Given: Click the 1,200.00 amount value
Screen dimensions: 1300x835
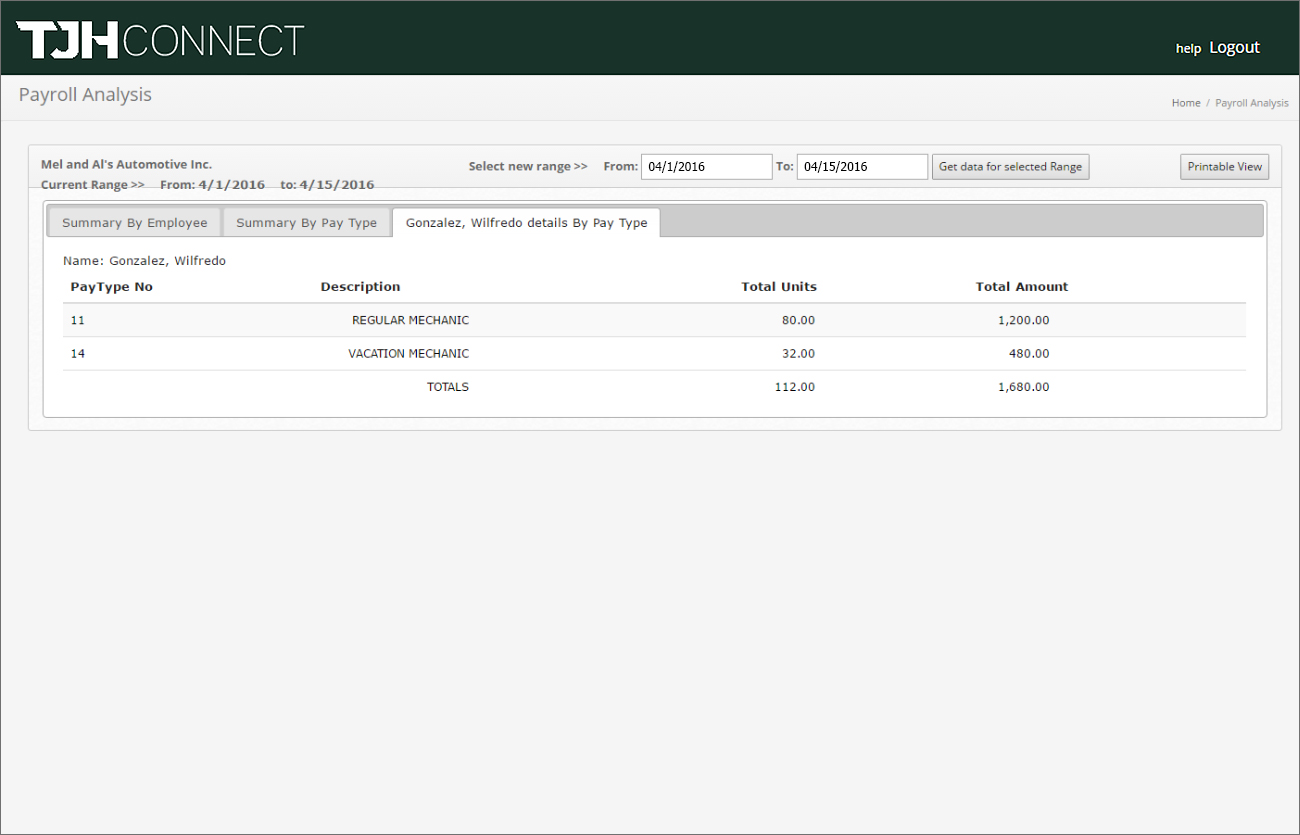Looking at the screenshot, I should coord(1024,320).
